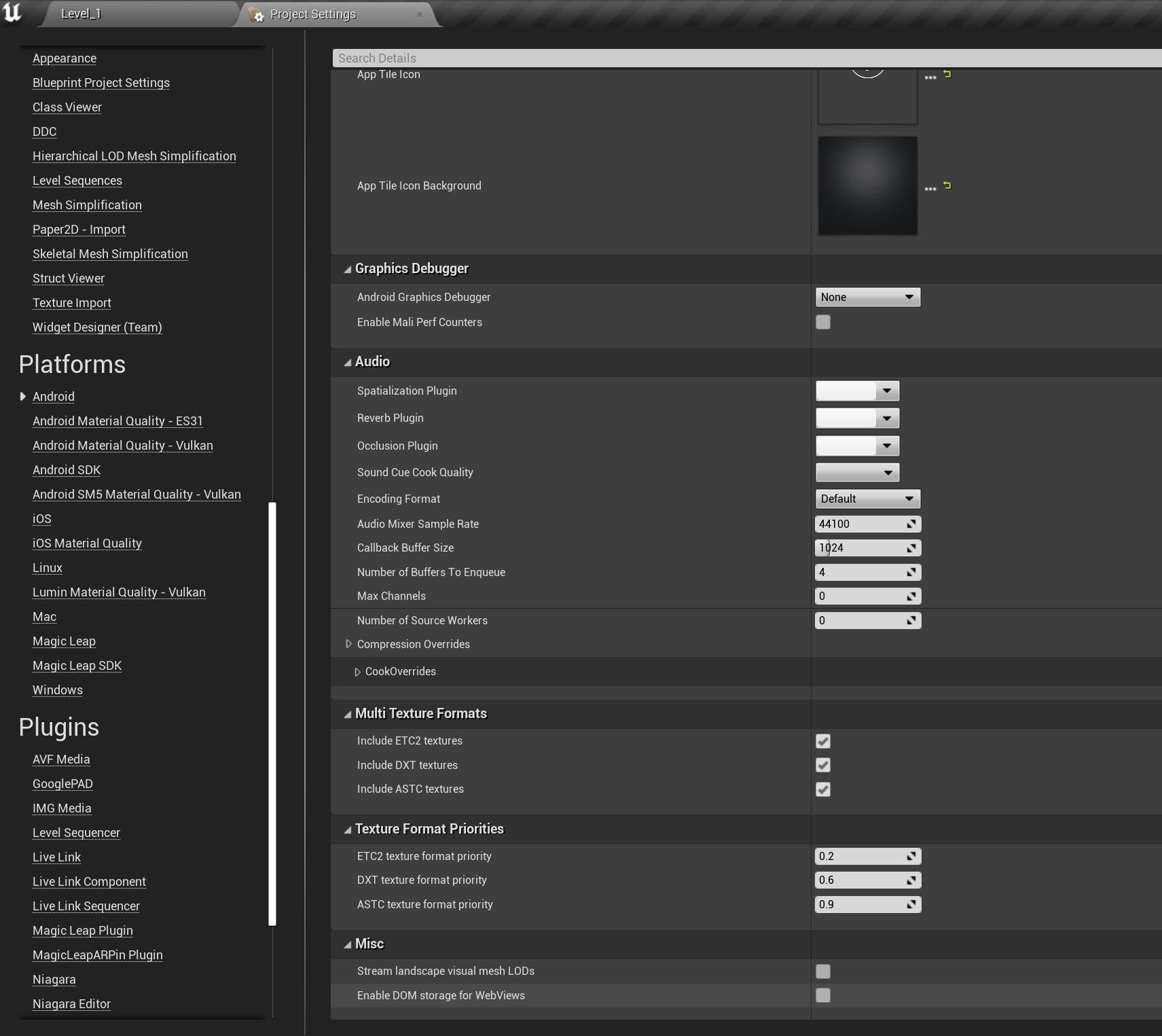Viewport: 1162px width, 1036px height.
Task: Collapse the Misc category
Action: [x=348, y=944]
